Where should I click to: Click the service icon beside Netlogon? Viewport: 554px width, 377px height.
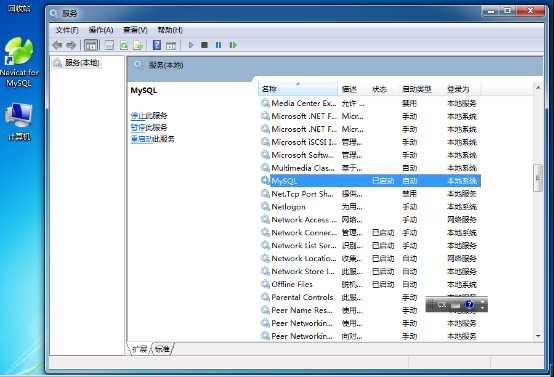coord(265,206)
